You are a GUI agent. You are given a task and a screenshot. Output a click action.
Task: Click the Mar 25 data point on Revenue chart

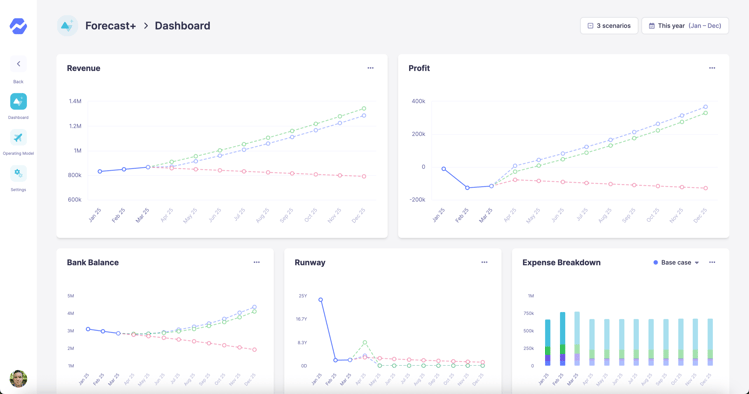point(148,167)
